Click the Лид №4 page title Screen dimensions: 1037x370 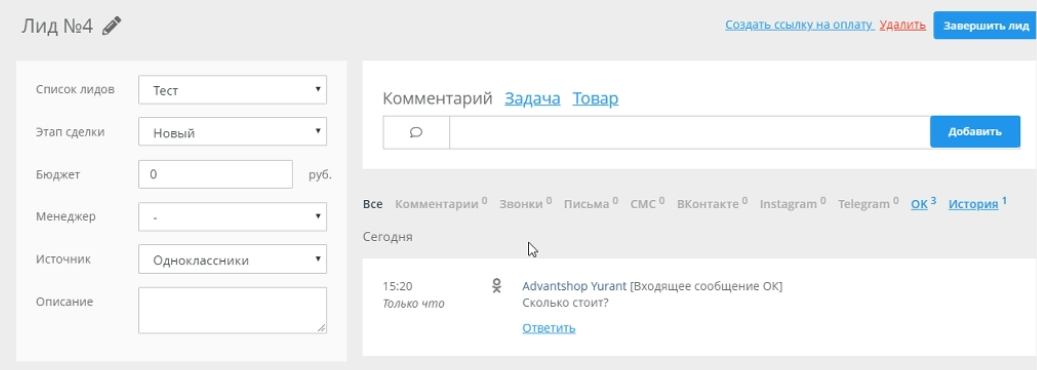(x=58, y=26)
